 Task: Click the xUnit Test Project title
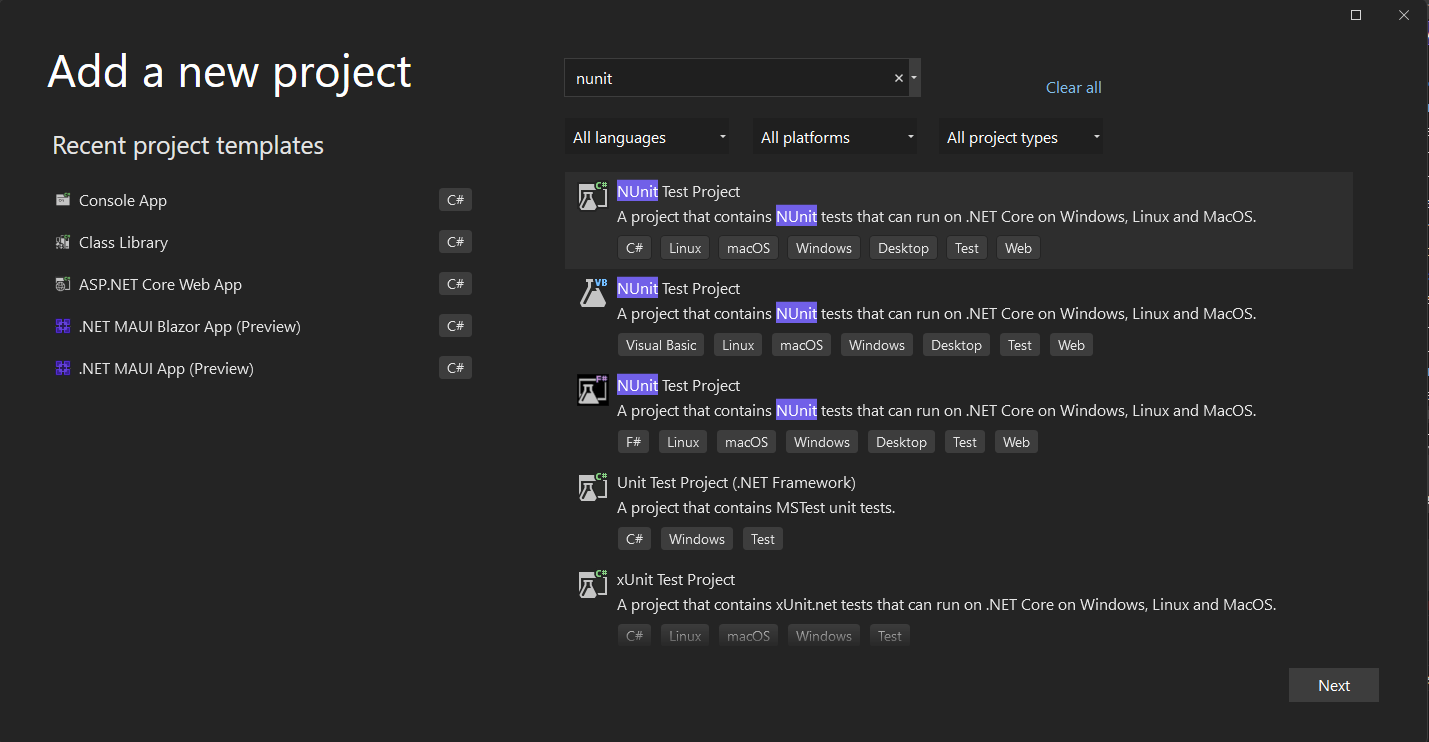676,579
